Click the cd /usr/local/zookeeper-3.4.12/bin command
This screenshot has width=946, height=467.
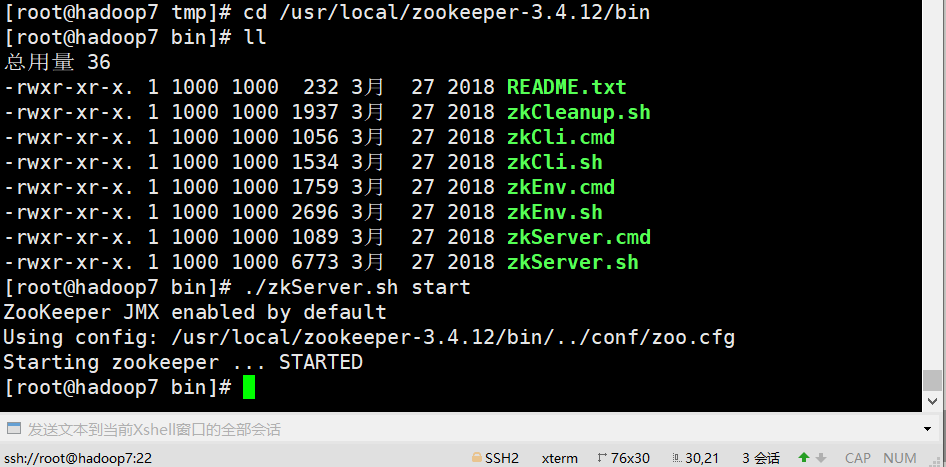(x=447, y=12)
